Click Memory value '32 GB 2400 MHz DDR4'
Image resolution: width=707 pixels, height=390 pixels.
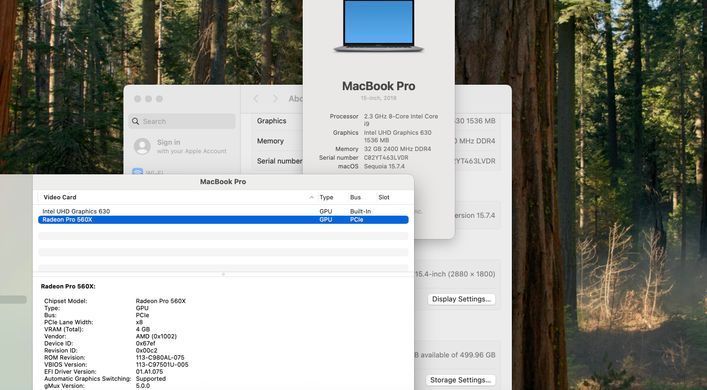397,149
